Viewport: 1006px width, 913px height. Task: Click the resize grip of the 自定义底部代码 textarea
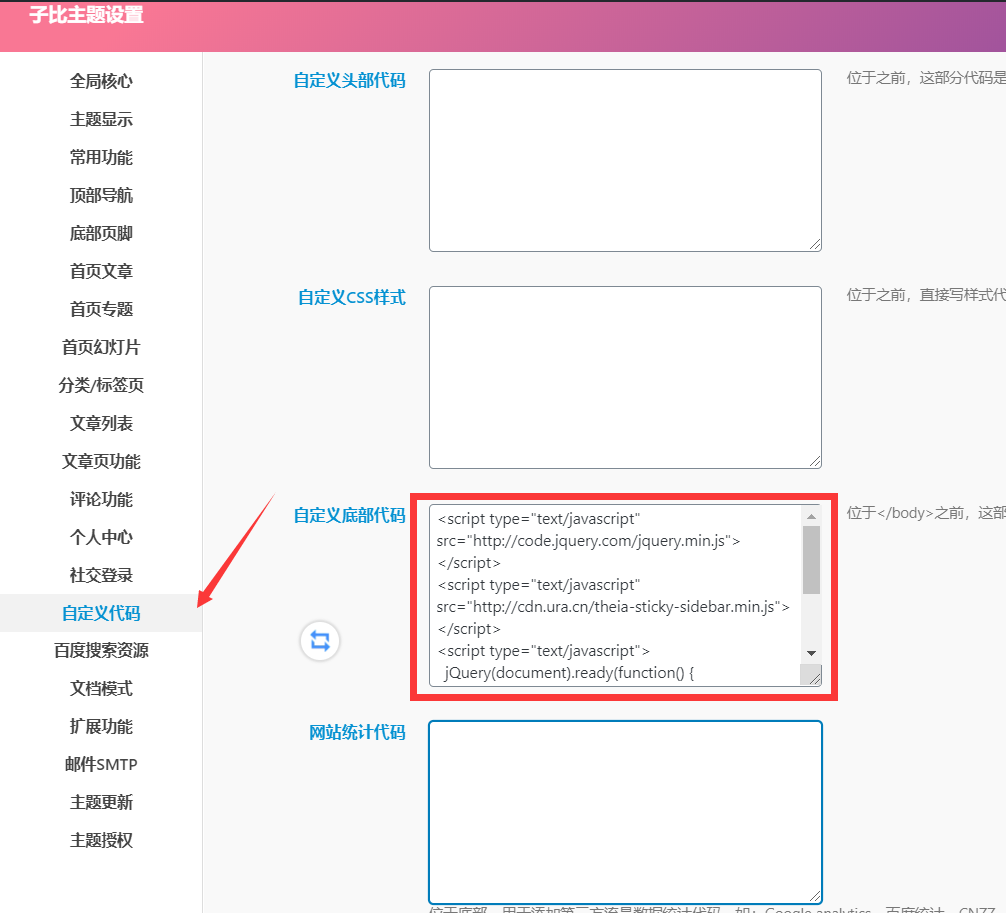click(814, 677)
